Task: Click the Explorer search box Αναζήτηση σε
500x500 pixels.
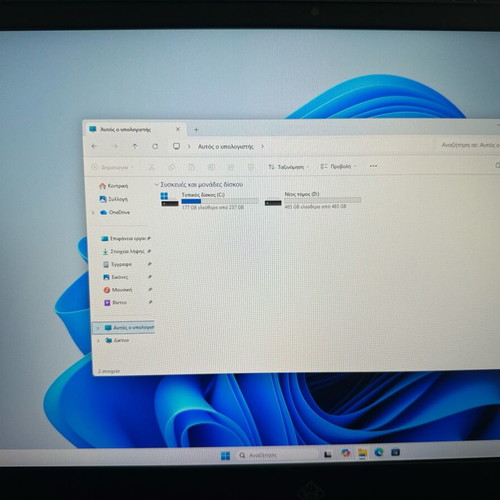Action: point(470,145)
